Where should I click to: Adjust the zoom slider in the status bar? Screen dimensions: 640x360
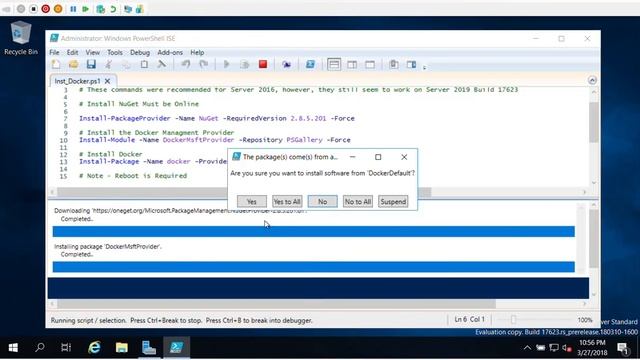[513, 320]
